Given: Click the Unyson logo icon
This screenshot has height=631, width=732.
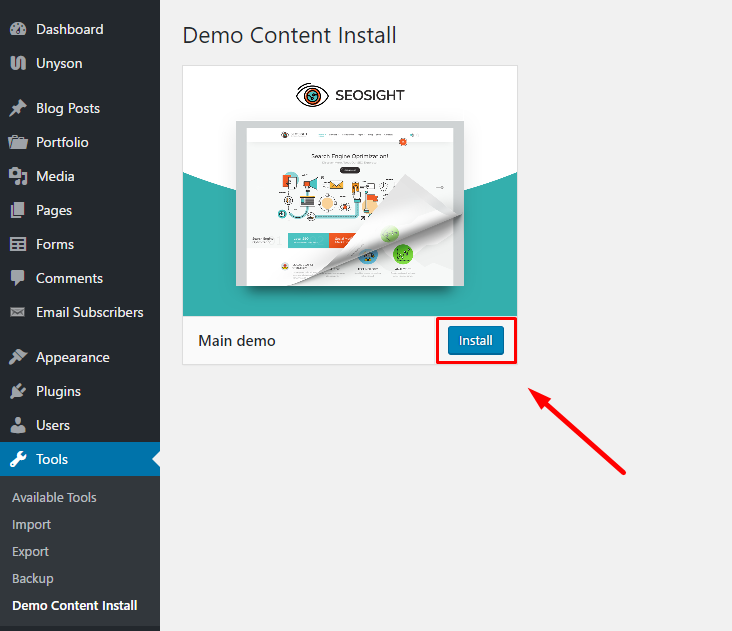Looking at the screenshot, I should (18, 63).
